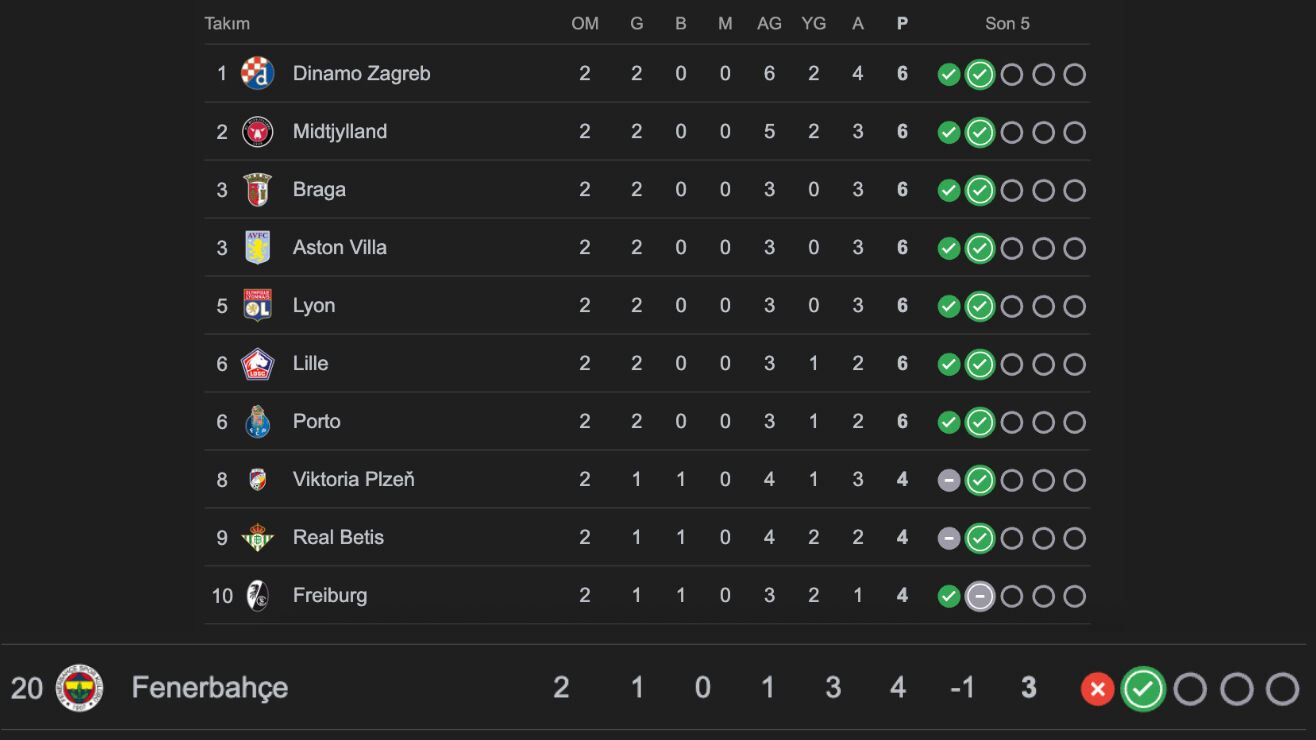Click the Fenerbahçe club crest
Screen dimensions: 1316x740
(80, 688)
